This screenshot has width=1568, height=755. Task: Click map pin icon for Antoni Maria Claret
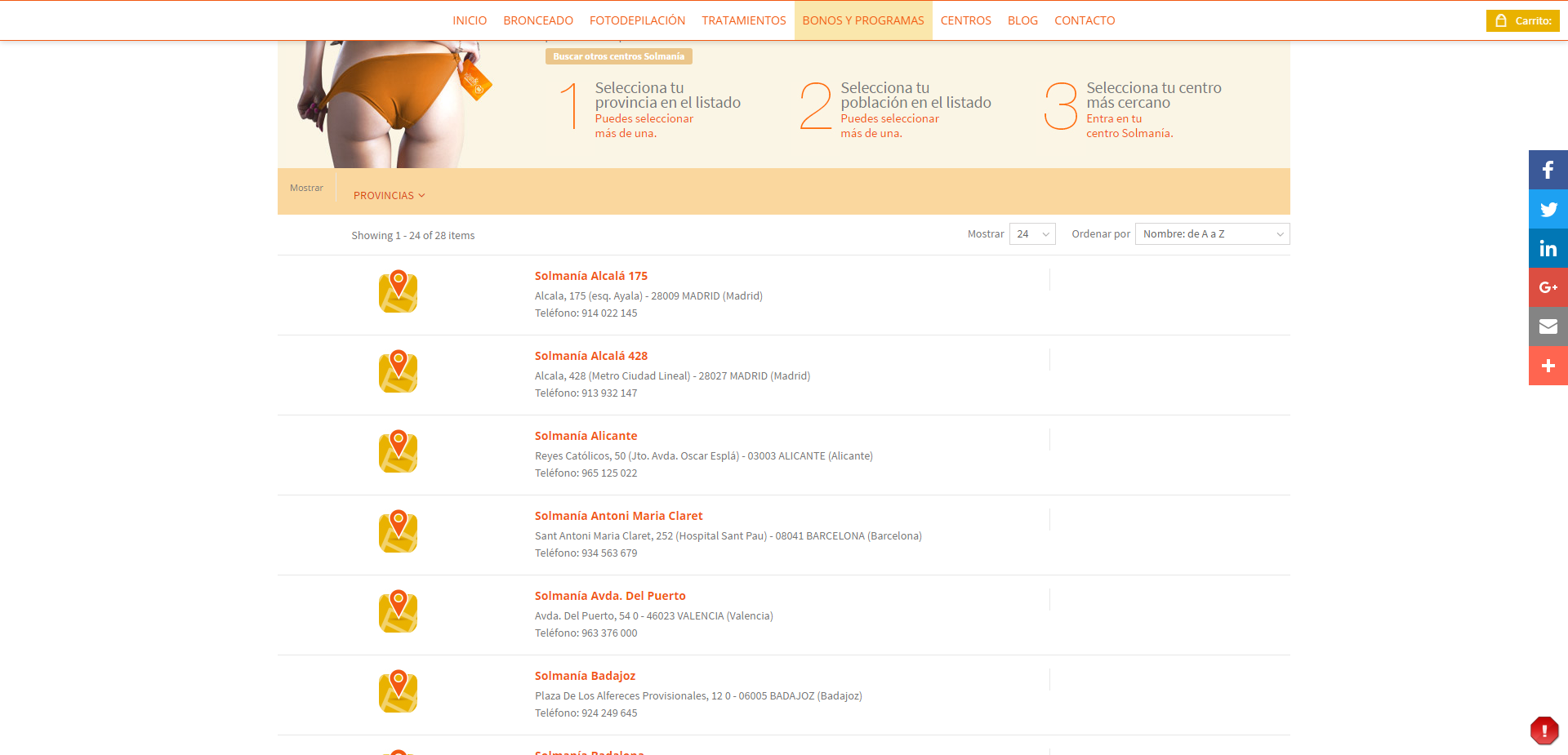[x=398, y=531]
